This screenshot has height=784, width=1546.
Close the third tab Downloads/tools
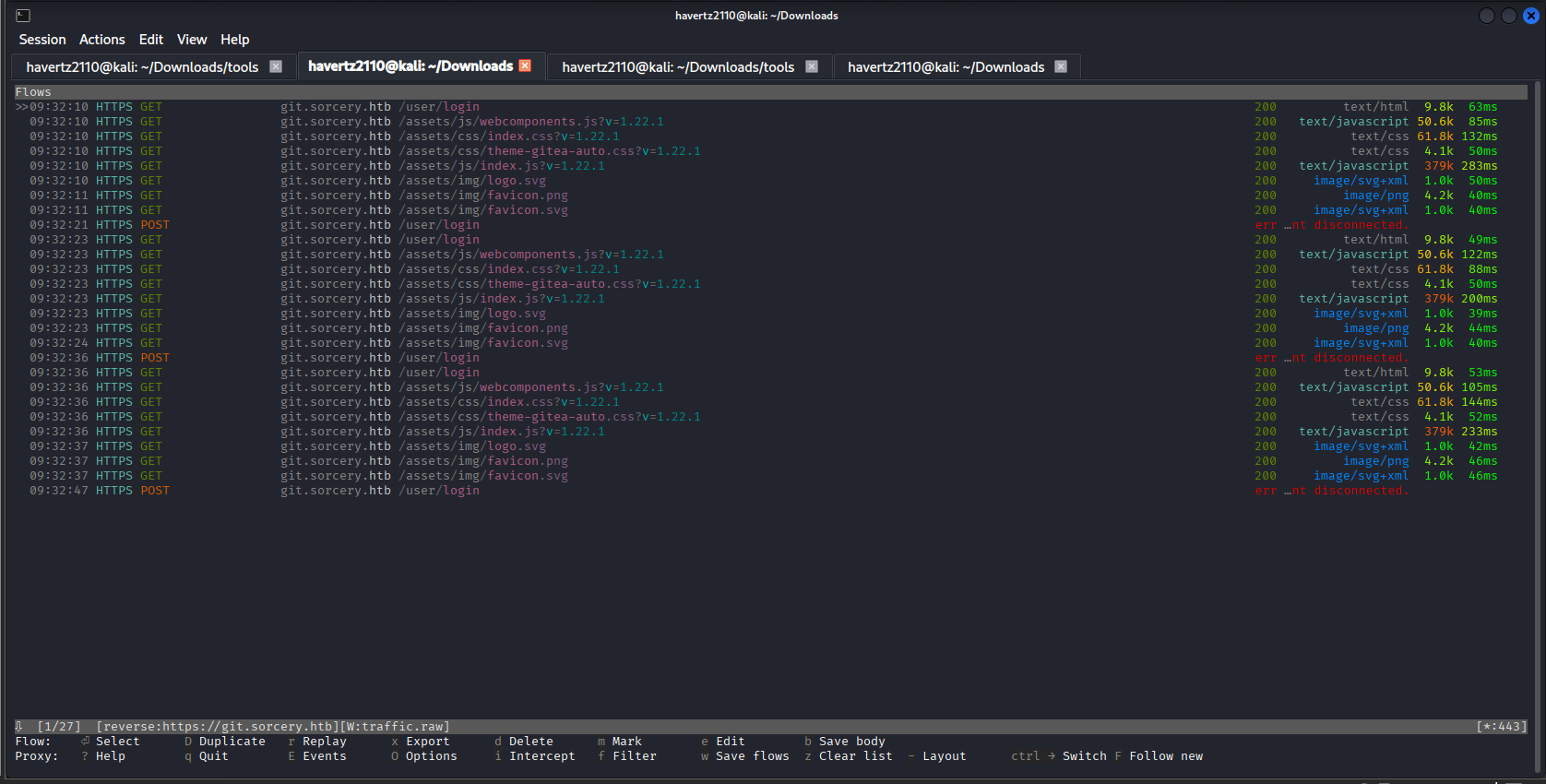(812, 66)
